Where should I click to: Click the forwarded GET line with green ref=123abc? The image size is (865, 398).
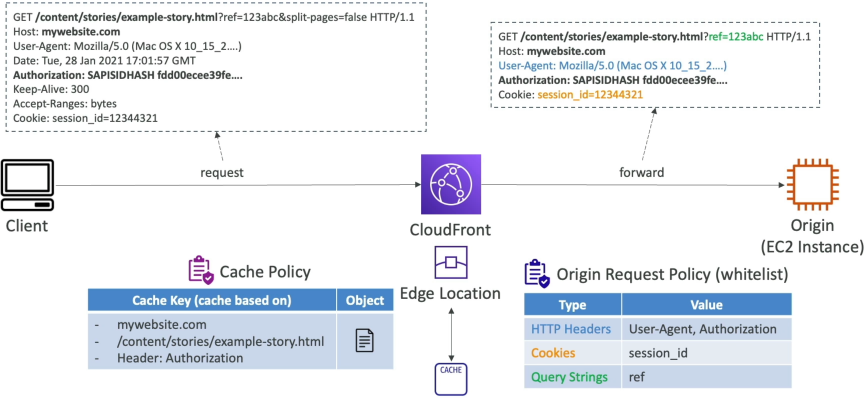tap(654, 36)
